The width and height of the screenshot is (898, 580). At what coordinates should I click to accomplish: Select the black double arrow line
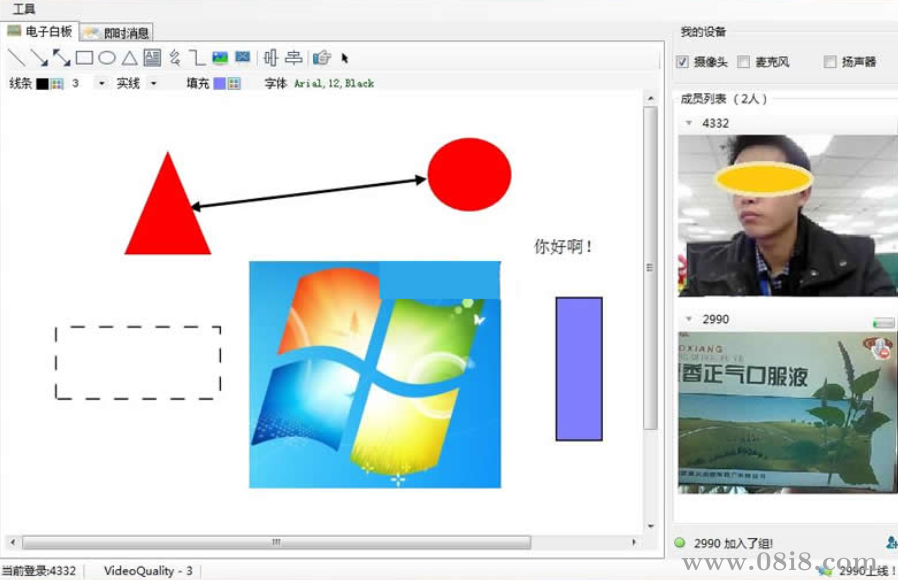[x=309, y=193]
